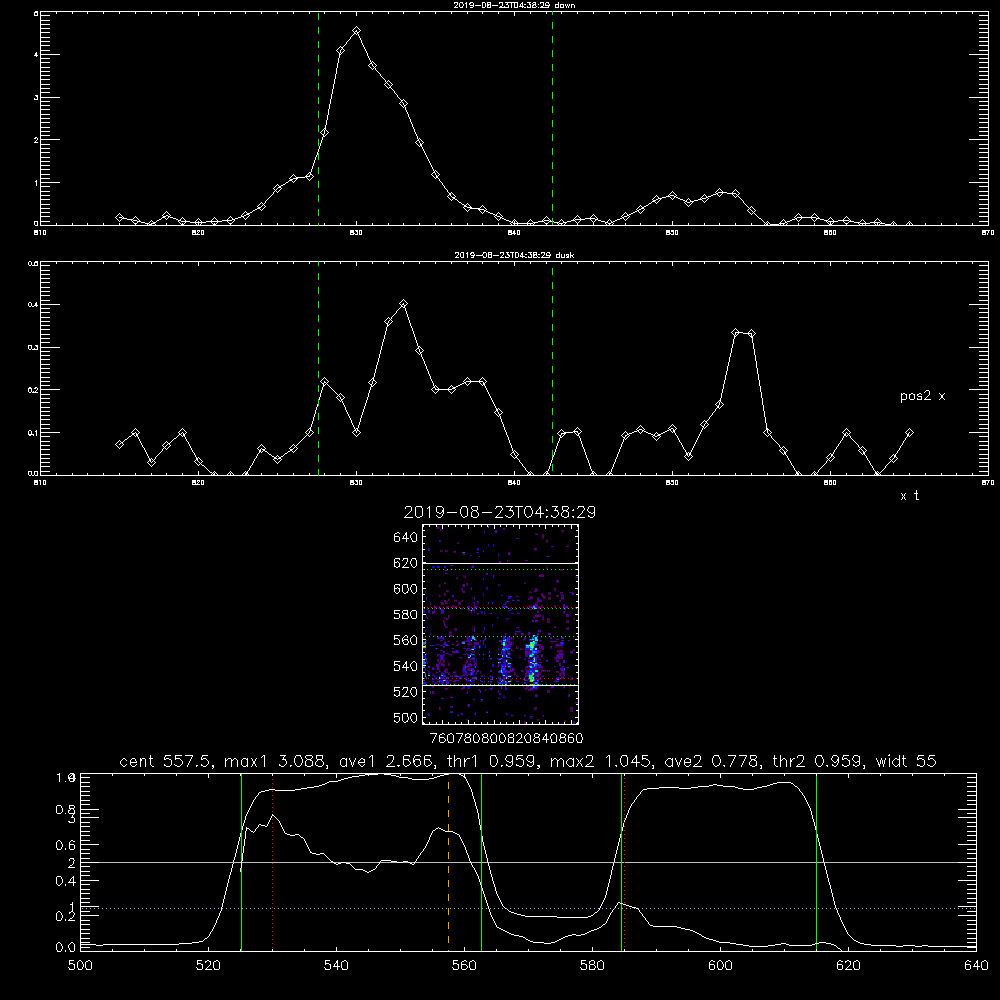Screen dimensions: 1000x1000
Task: Click heatmap x-axis label string '760780800820840860'
Action: click(x=507, y=738)
